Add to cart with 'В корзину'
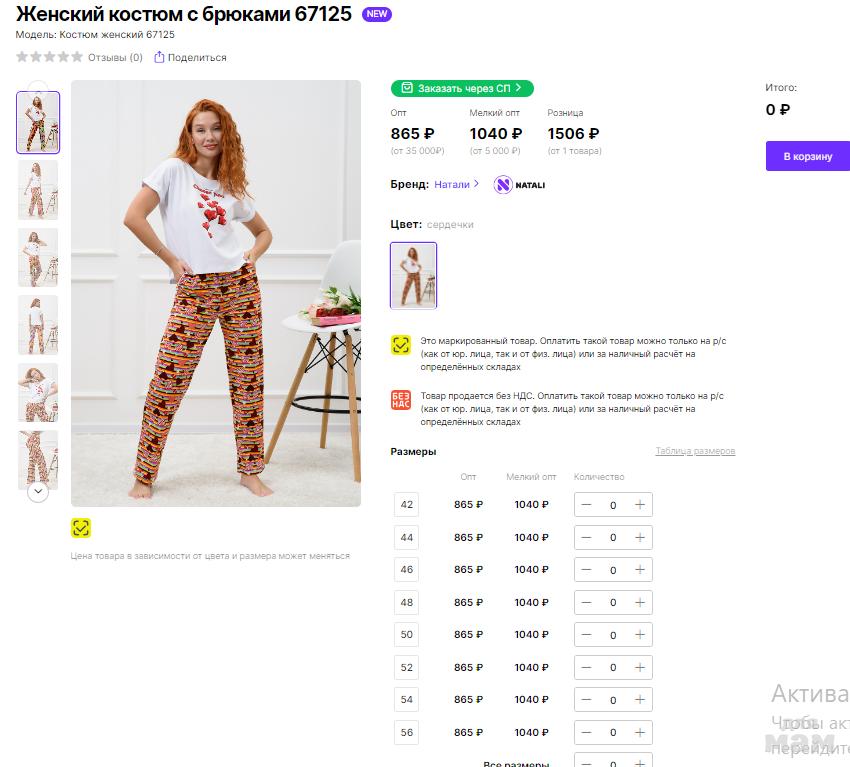Image resolution: width=850 pixels, height=767 pixels. [x=807, y=156]
